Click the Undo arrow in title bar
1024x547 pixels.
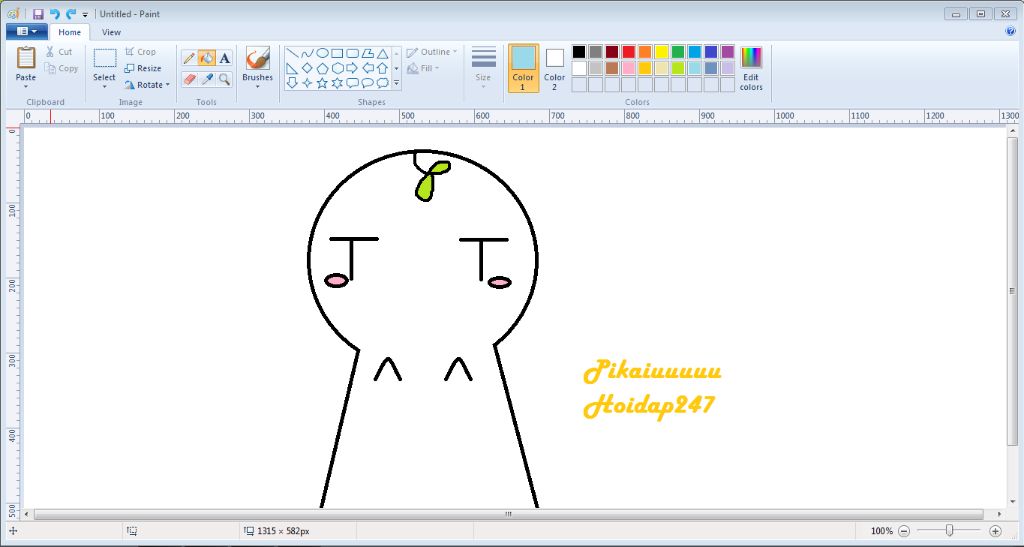[x=55, y=14]
